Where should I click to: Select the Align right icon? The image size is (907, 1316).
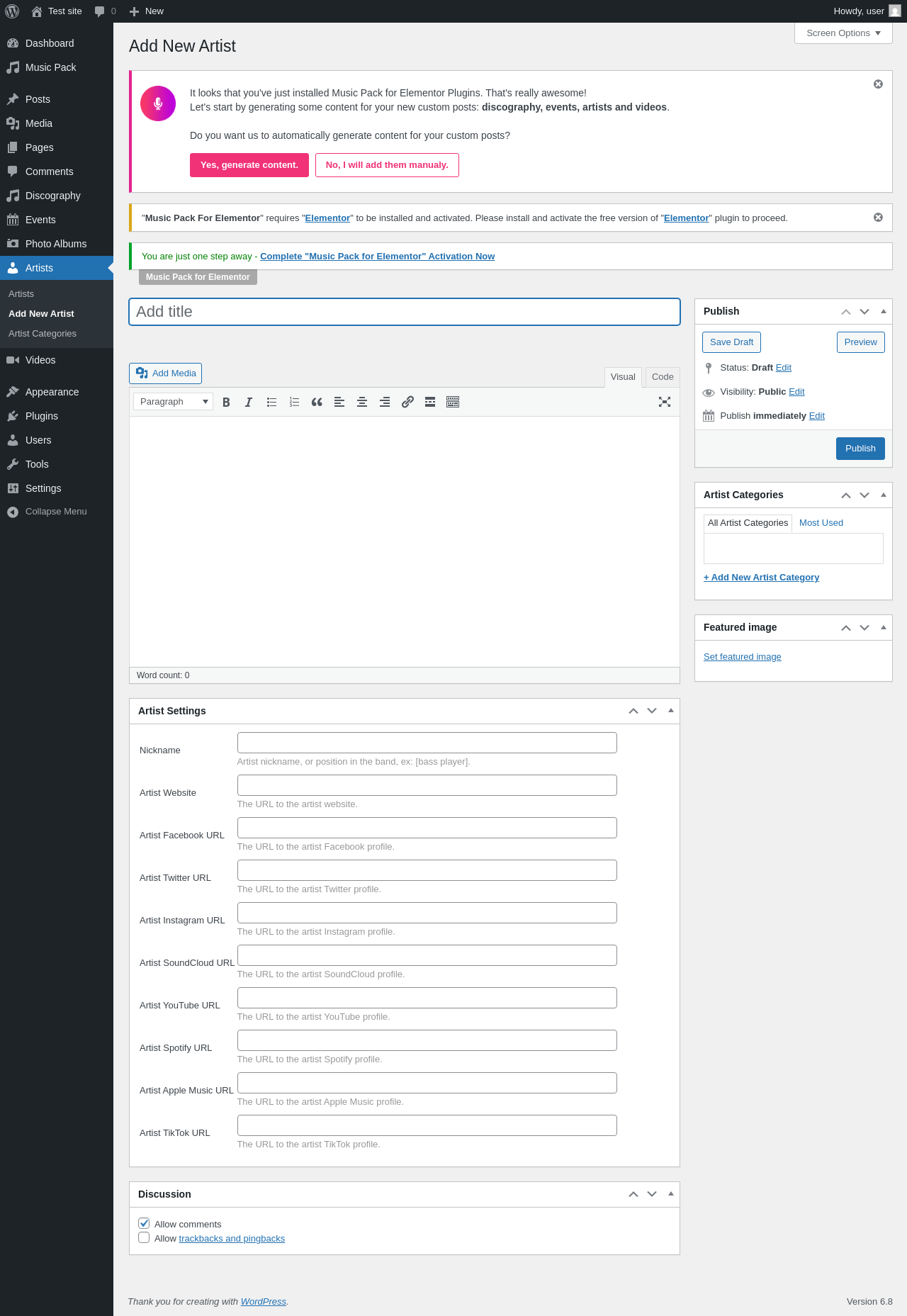(385, 402)
